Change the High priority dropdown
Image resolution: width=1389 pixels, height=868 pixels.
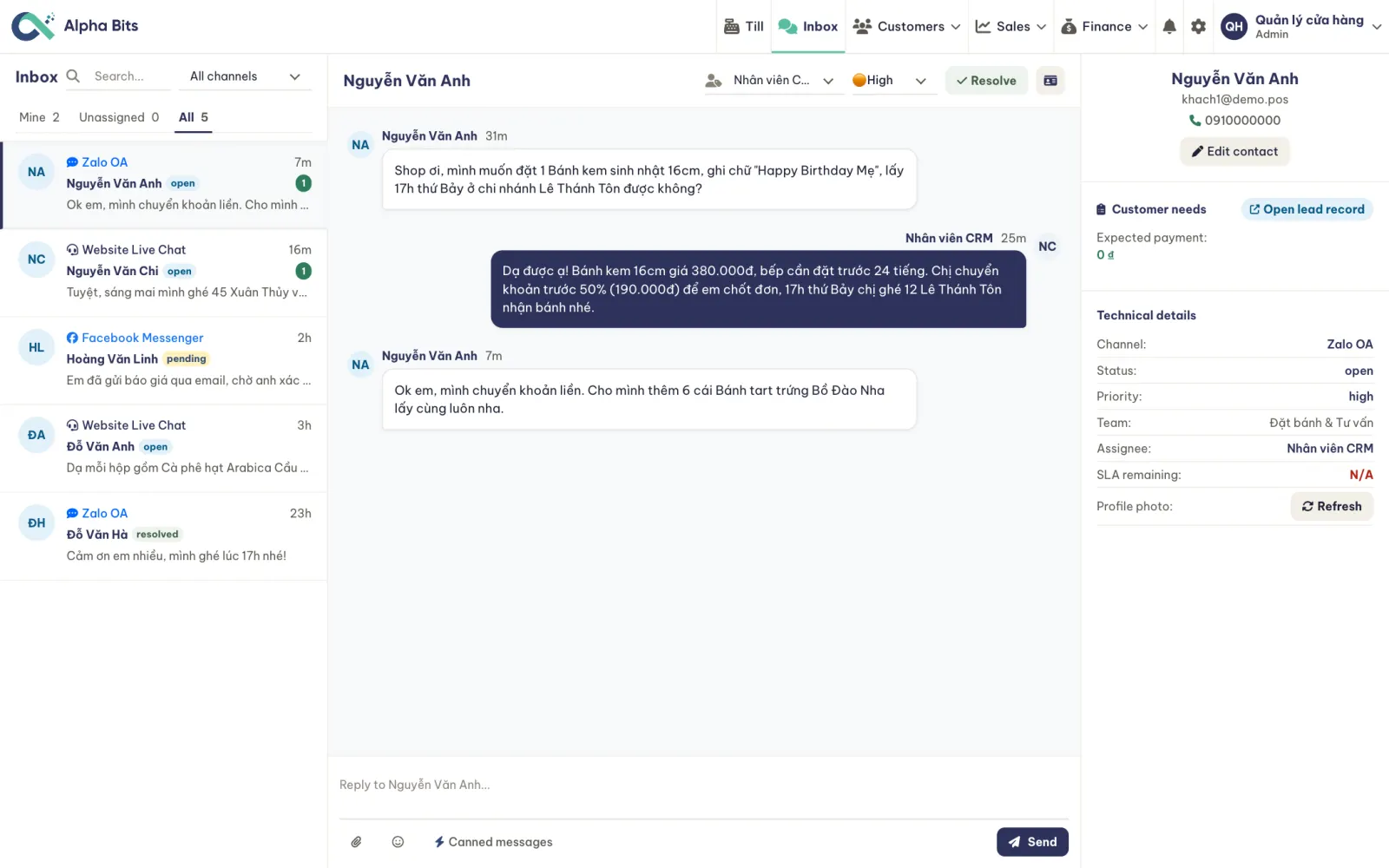(x=892, y=81)
